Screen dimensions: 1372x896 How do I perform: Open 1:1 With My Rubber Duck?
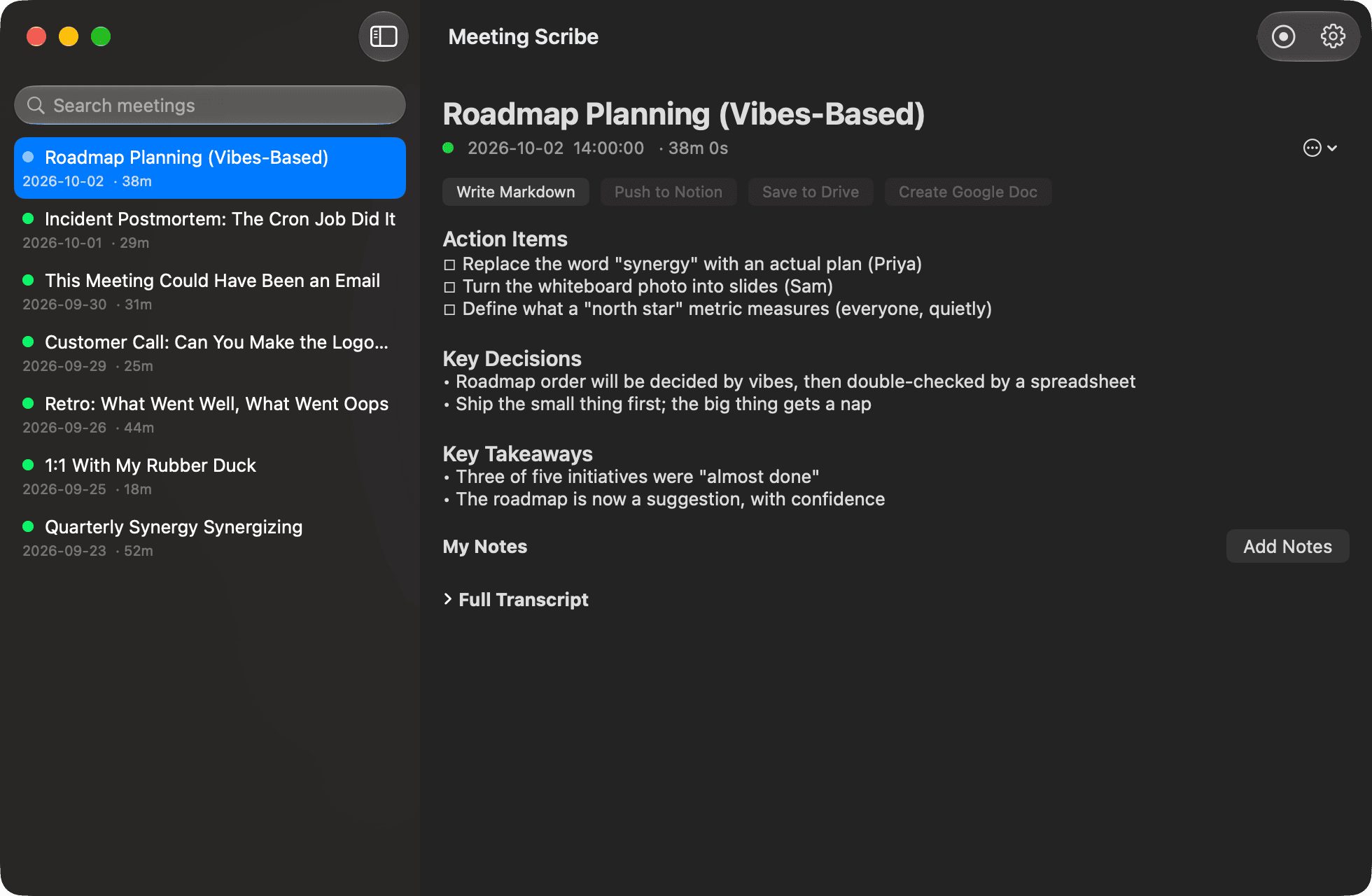point(210,476)
